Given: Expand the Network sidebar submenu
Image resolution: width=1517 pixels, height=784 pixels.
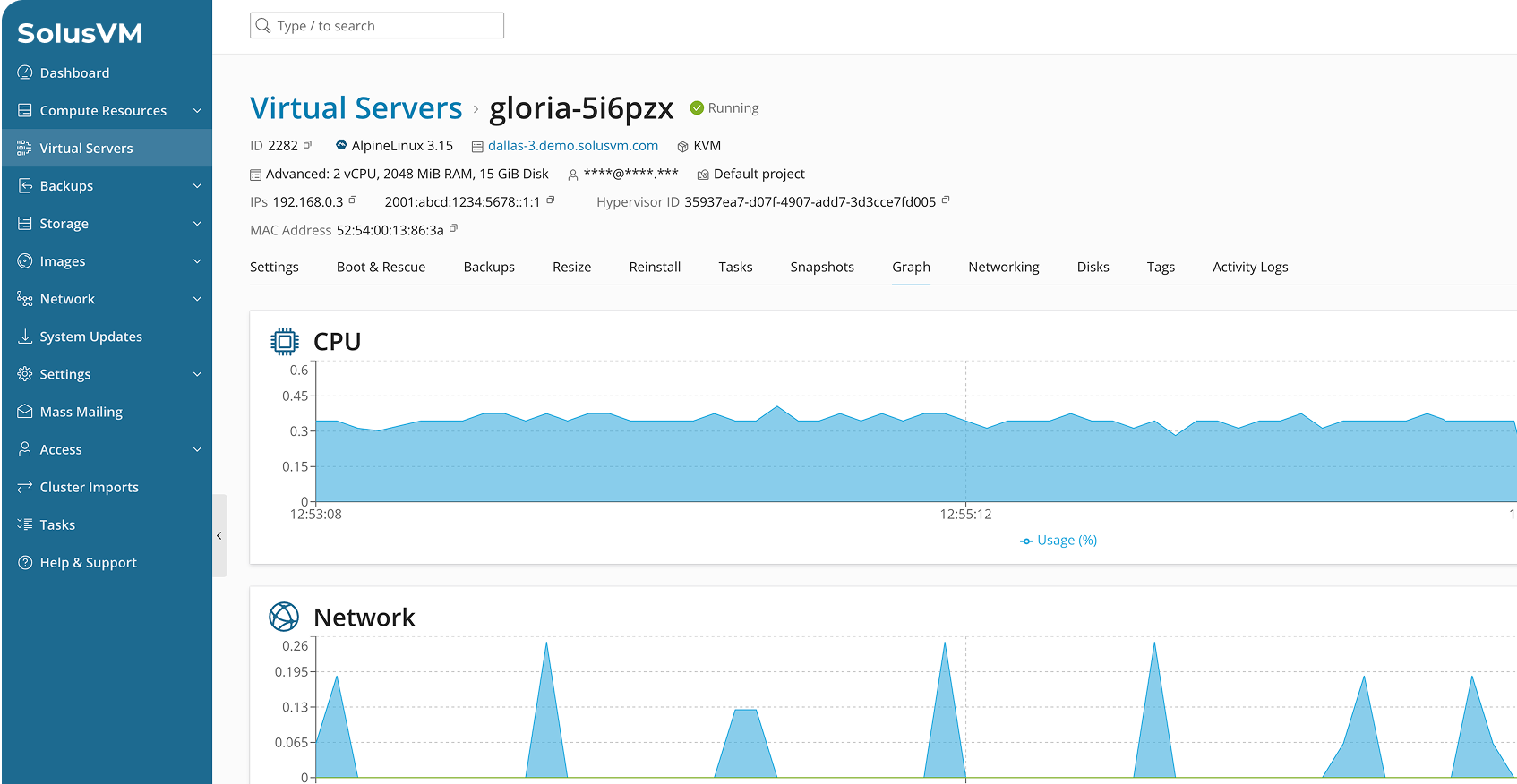Looking at the screenshot, I should pos(197,299).
